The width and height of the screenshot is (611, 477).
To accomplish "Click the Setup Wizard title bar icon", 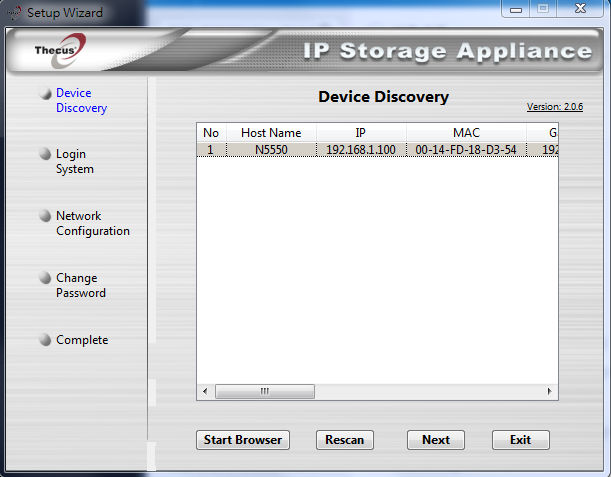I will click(14, 12).
